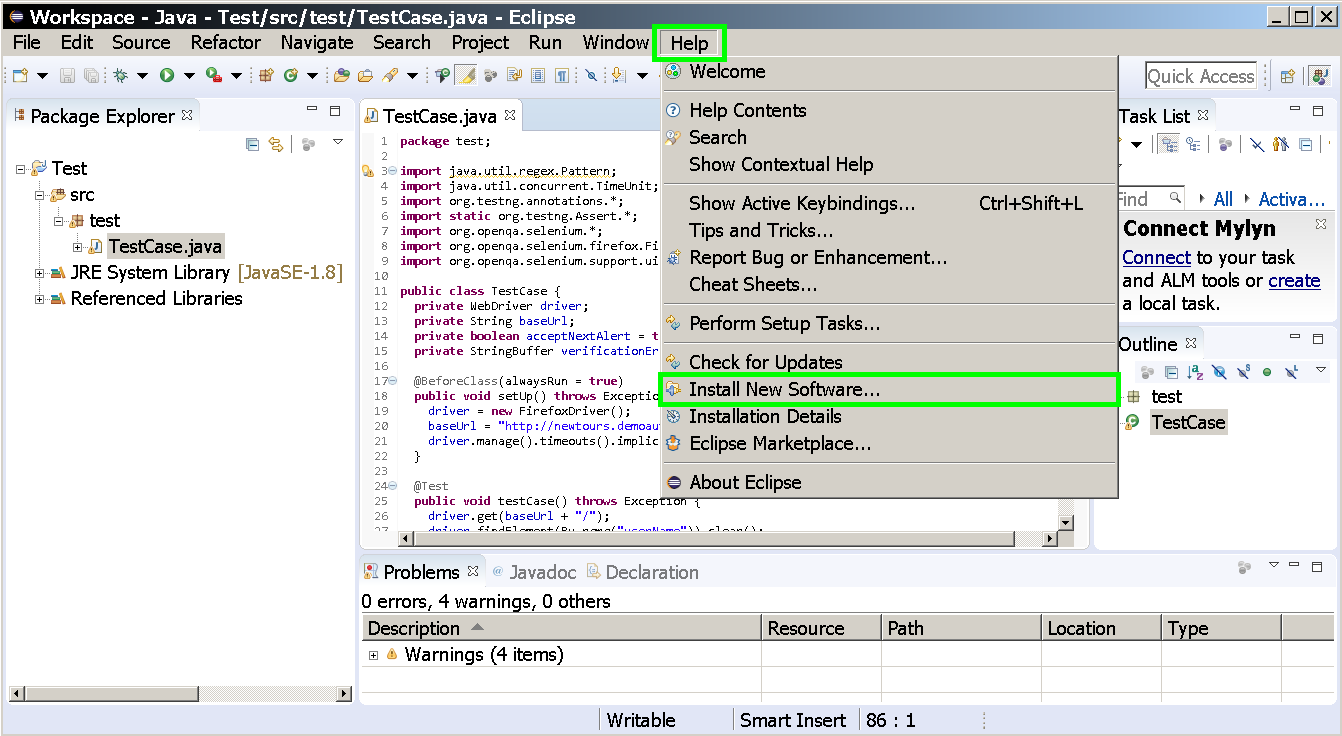The width and height of the screenshot is (1342, 736).
Task: Toggle Hide Static Members icon in Outline
Action: pos(1243,372)
